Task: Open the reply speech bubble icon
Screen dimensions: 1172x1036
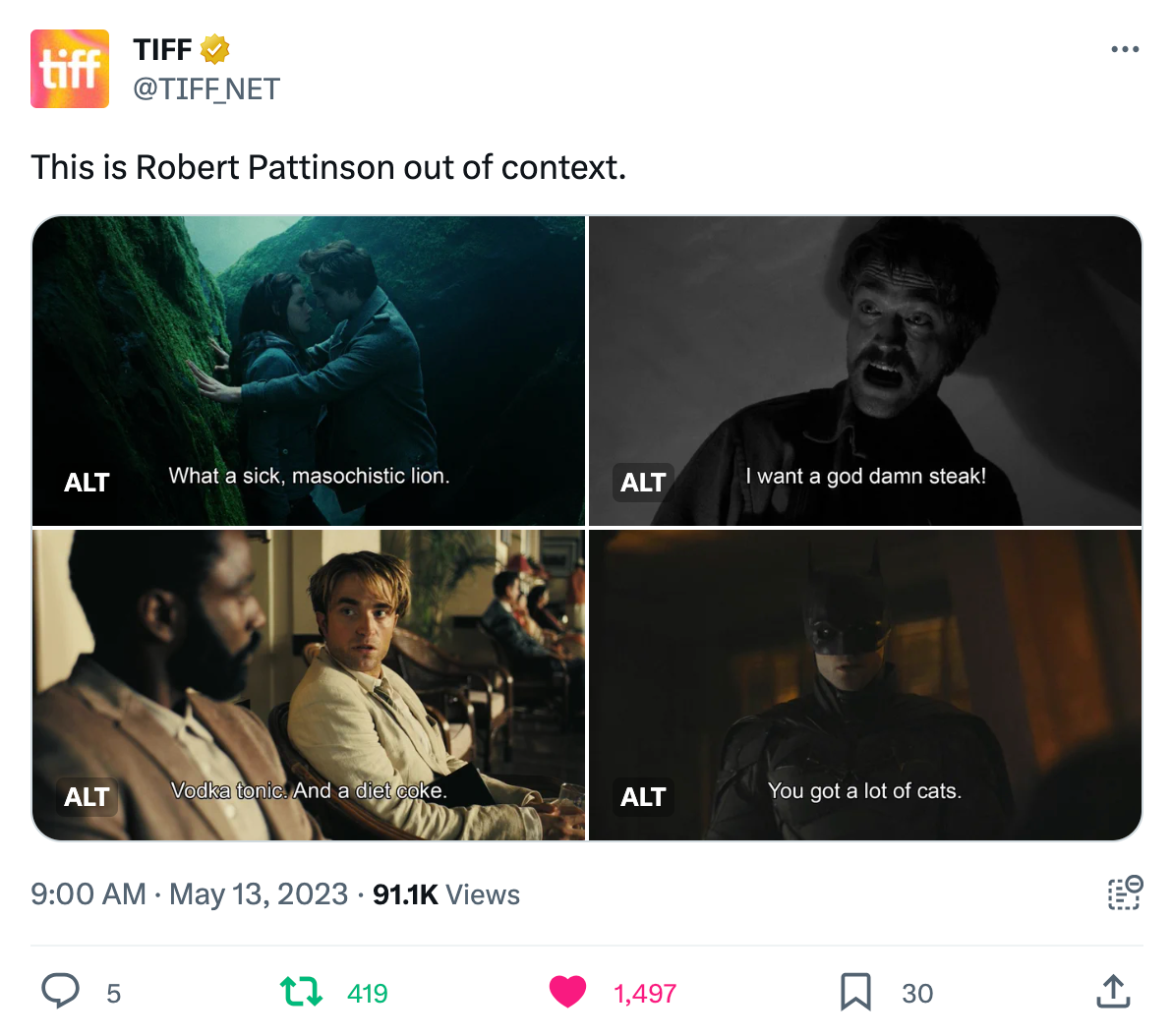Action: [60, 991]
